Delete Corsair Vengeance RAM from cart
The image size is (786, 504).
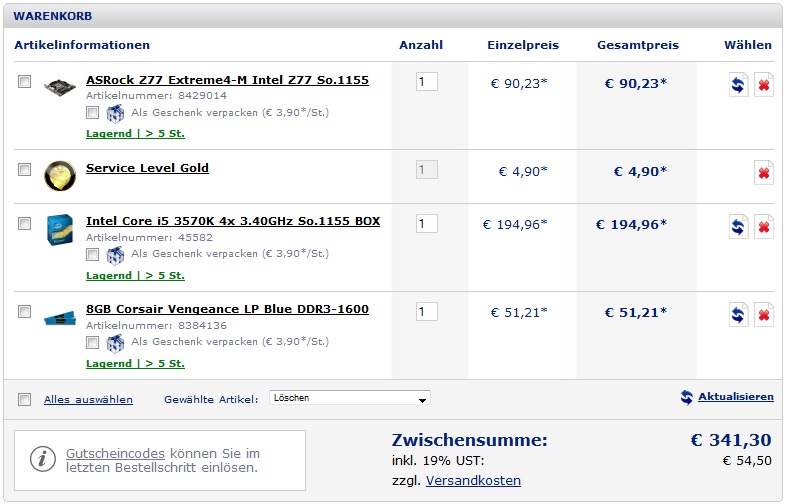click(763, 314)
